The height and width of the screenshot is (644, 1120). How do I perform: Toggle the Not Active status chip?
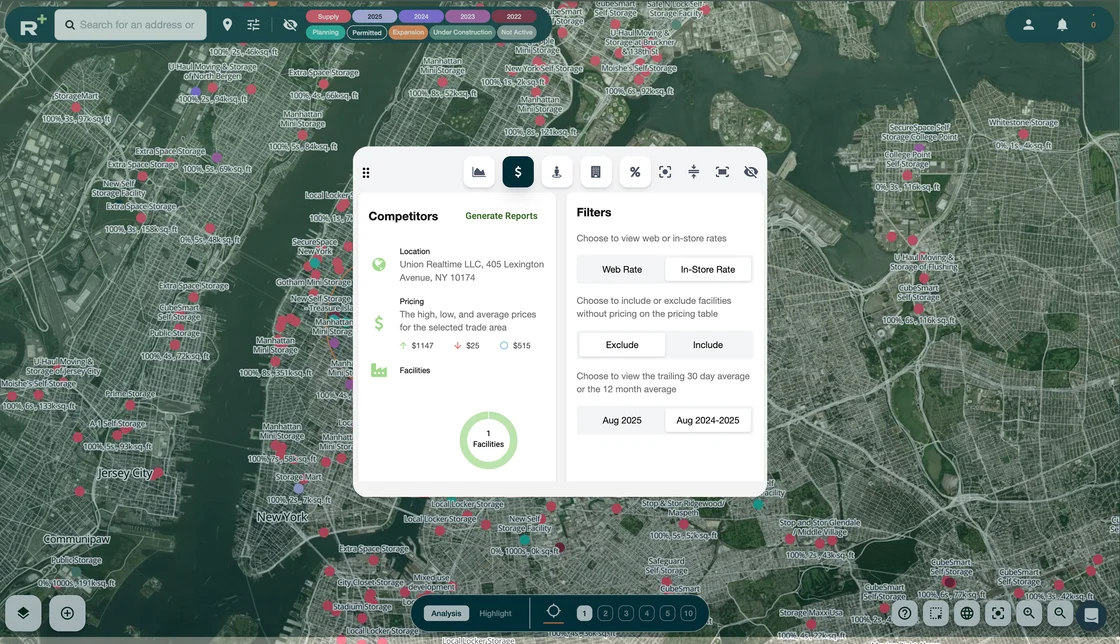pyautogui.click(x=516, y=32)
